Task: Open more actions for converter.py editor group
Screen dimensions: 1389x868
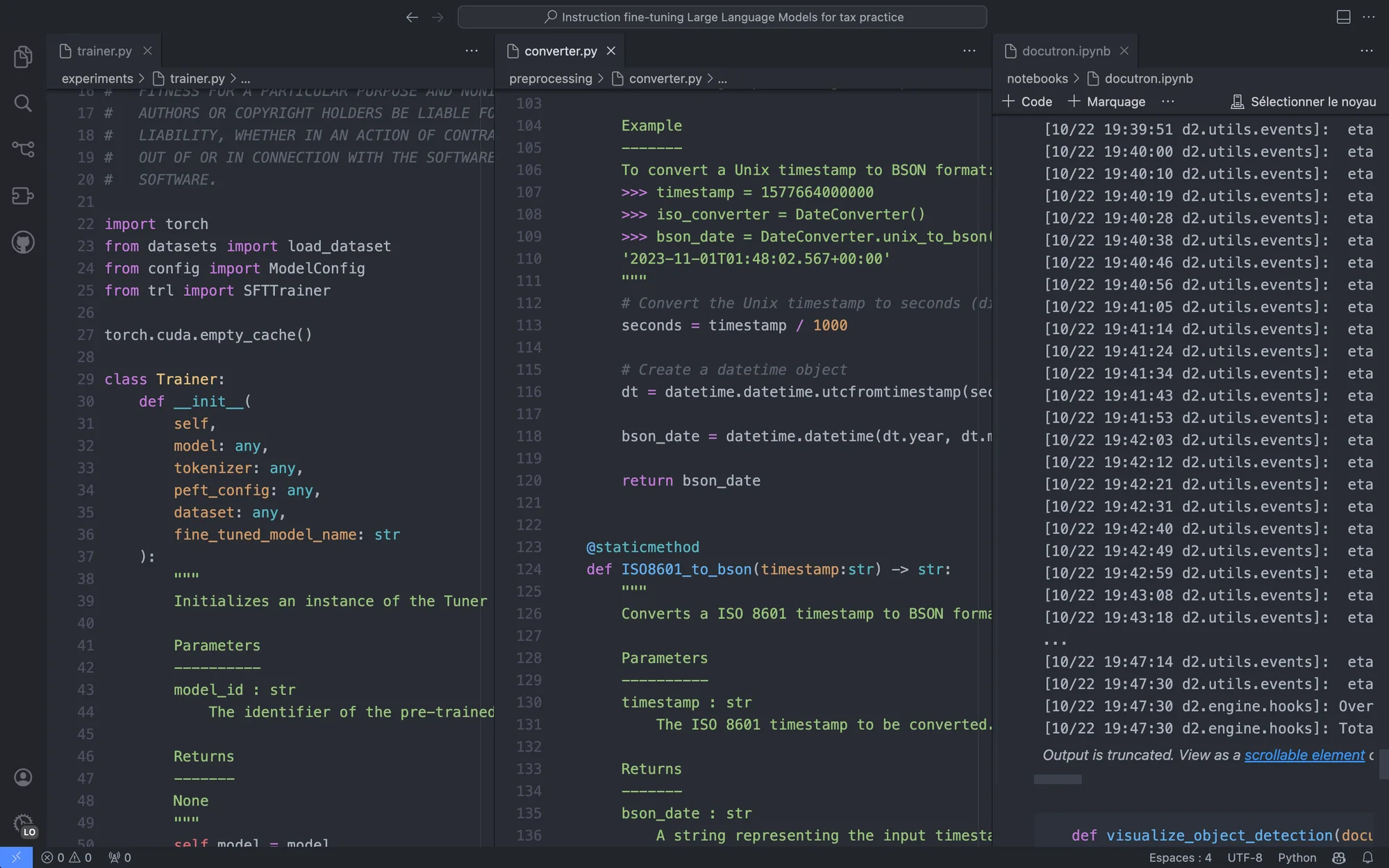Action: 969,51
